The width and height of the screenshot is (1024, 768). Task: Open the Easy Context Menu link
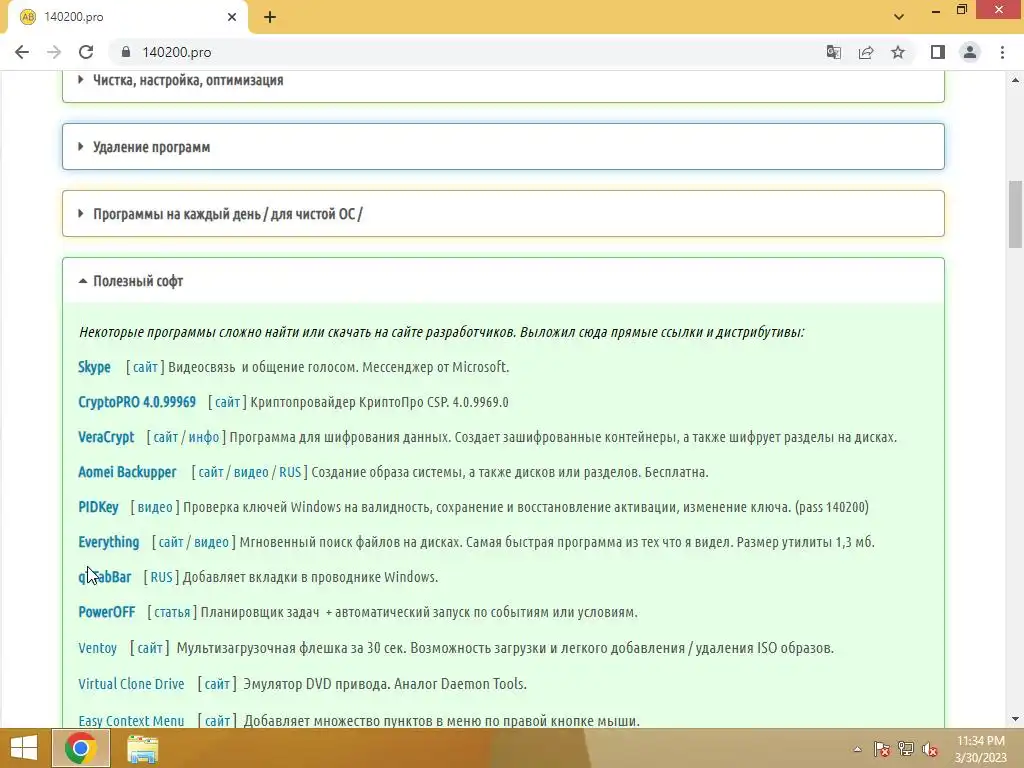[x=131, y=720]
